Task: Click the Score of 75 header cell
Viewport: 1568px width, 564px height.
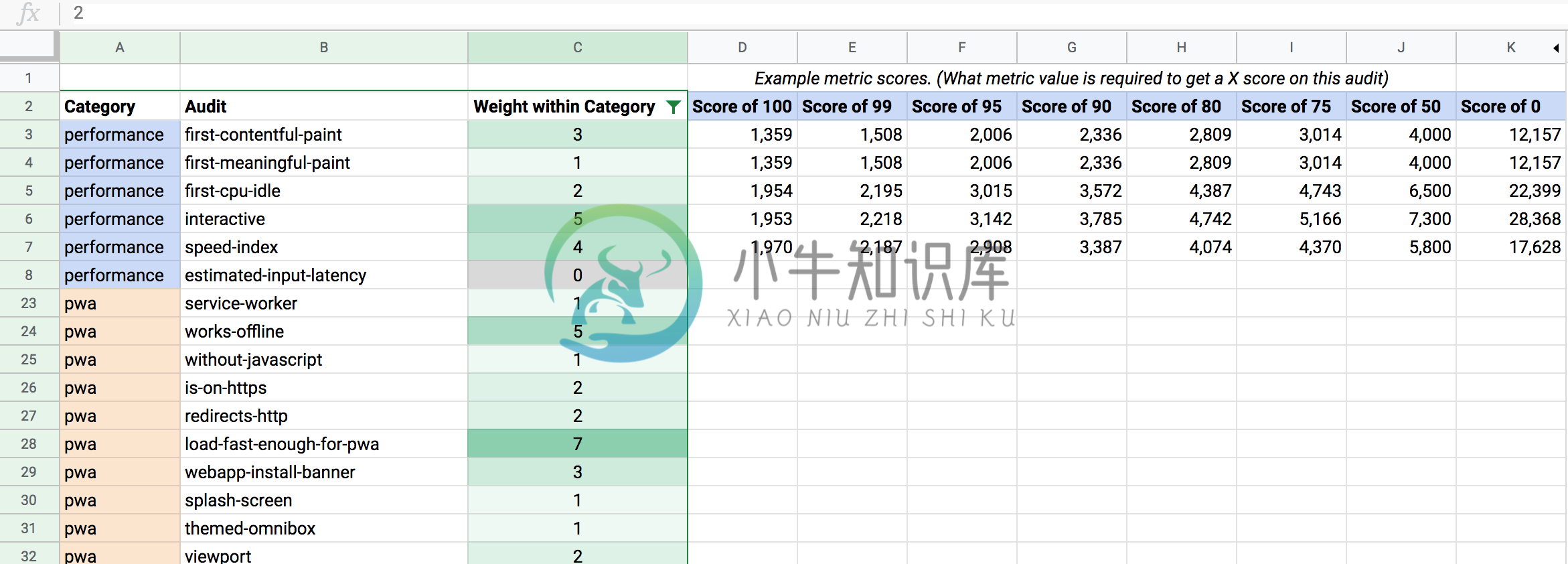Action: (1291, 107)
